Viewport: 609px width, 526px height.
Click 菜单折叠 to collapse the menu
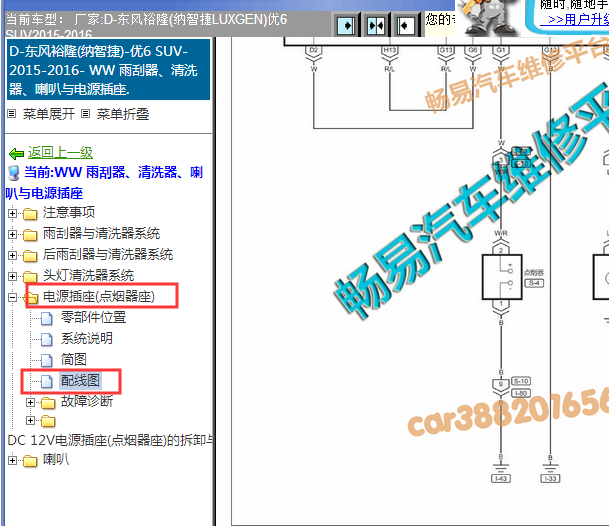pos(123,114)
